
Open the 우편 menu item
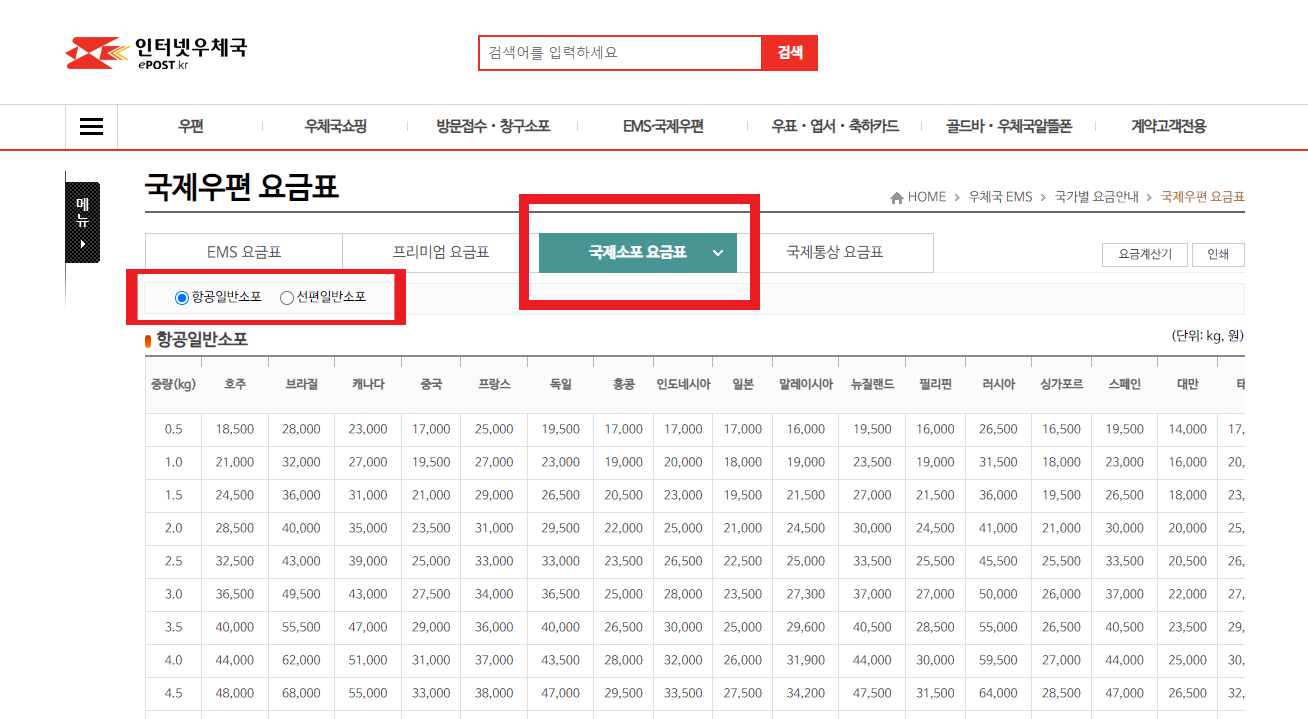click(191, 126)
